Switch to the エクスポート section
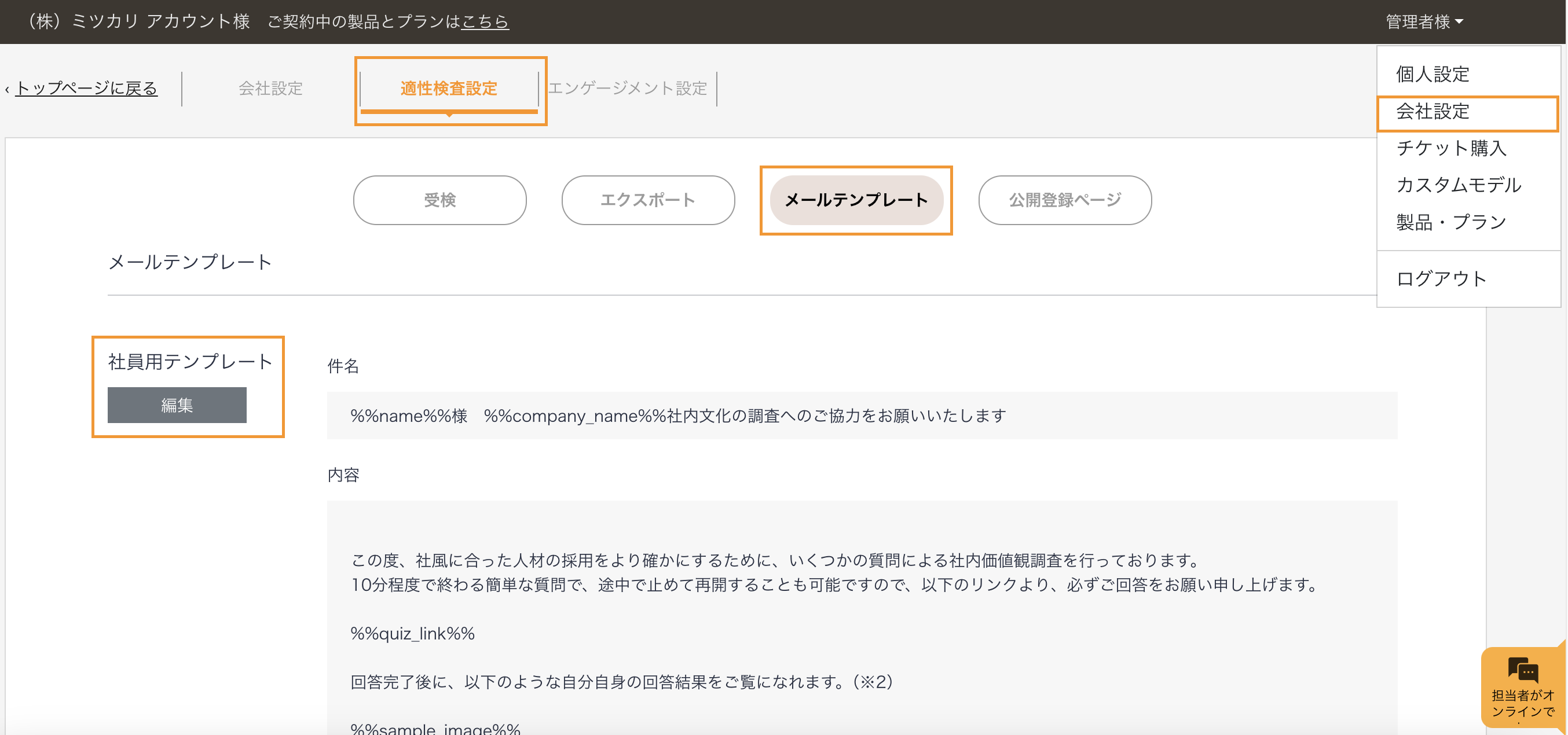The image size is (1568, 735). (648, 200)
